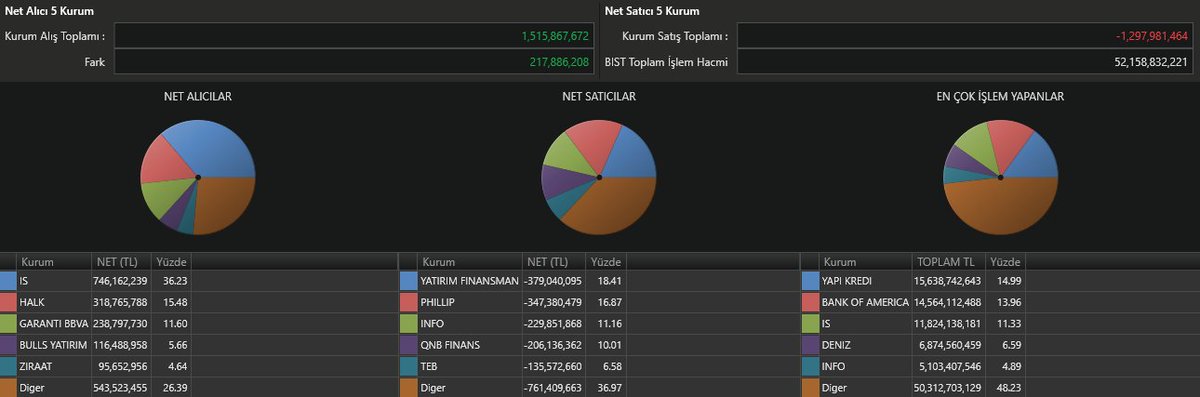The height and width of the screenshot is (397, 1200).
Task: Sort most active table by Yüzde header
Action: (x=1006, y=262)
